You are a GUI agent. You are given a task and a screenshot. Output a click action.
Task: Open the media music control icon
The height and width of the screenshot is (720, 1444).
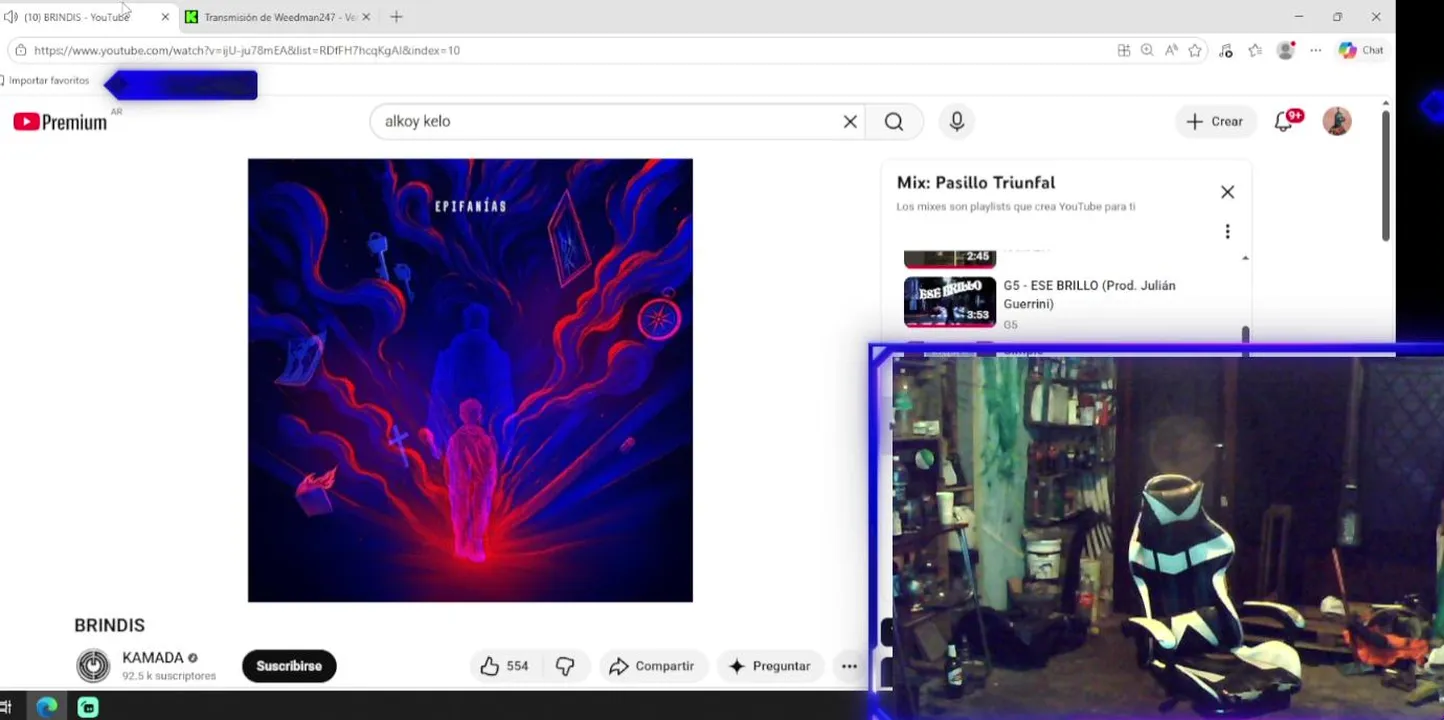point(1226,50)
